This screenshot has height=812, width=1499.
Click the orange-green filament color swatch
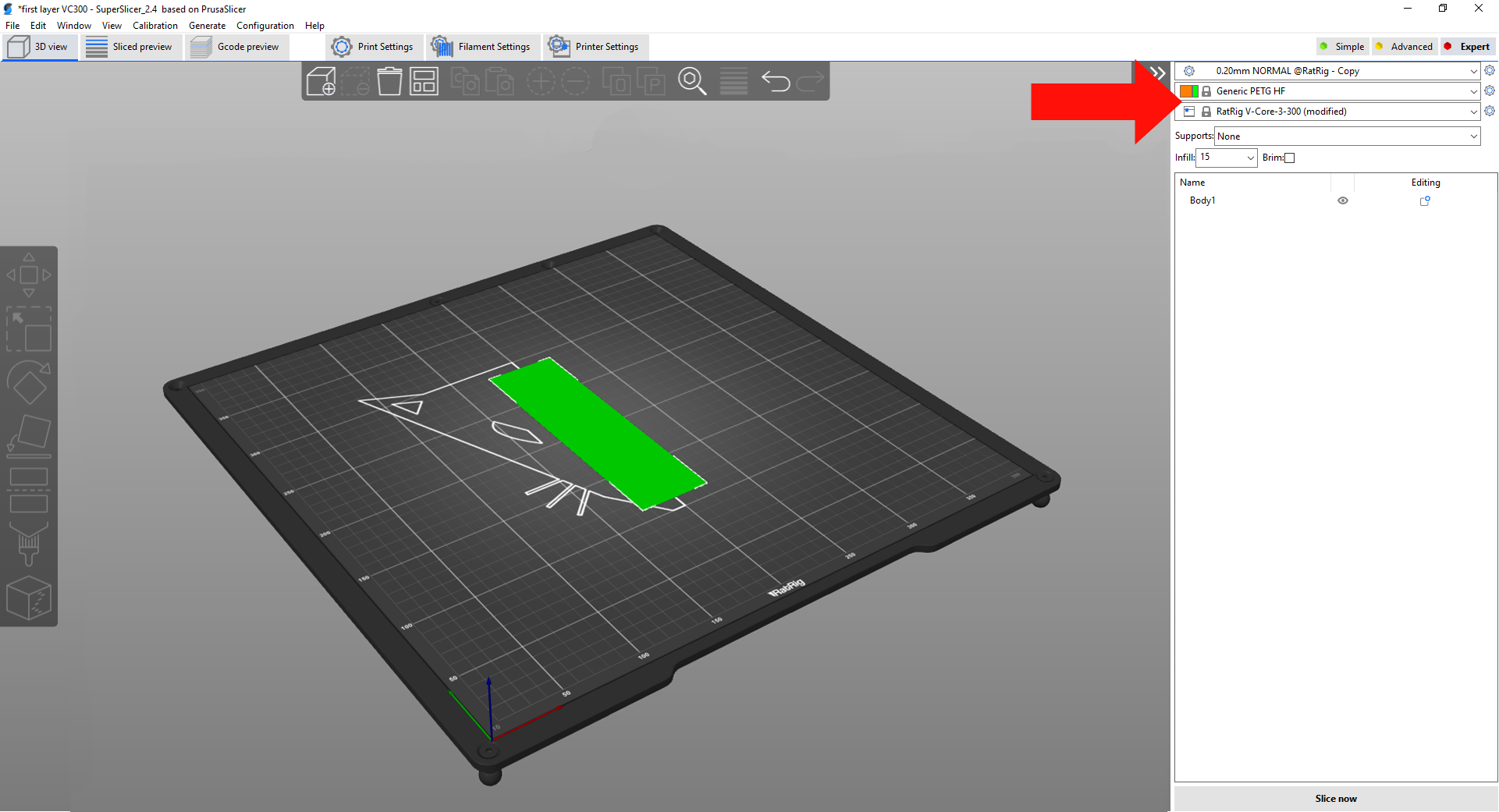1189,91
